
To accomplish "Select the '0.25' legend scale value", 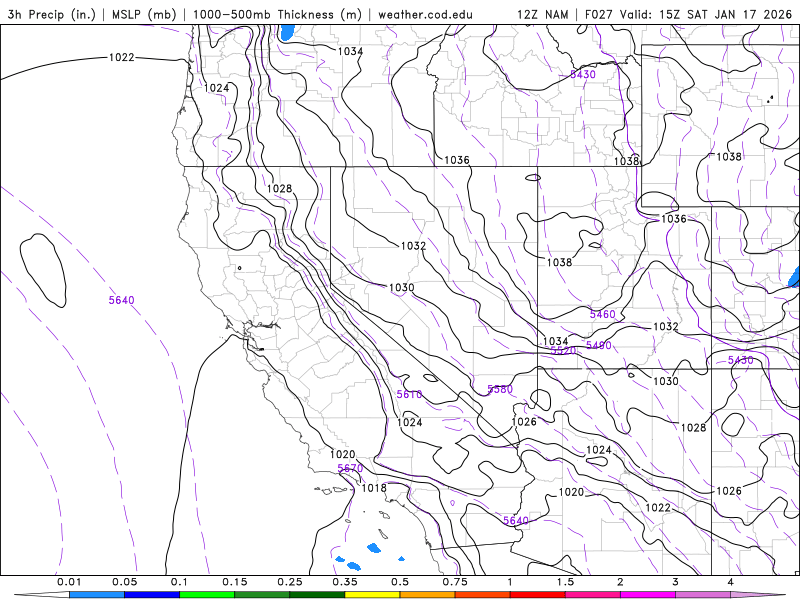I will [290, 582].
